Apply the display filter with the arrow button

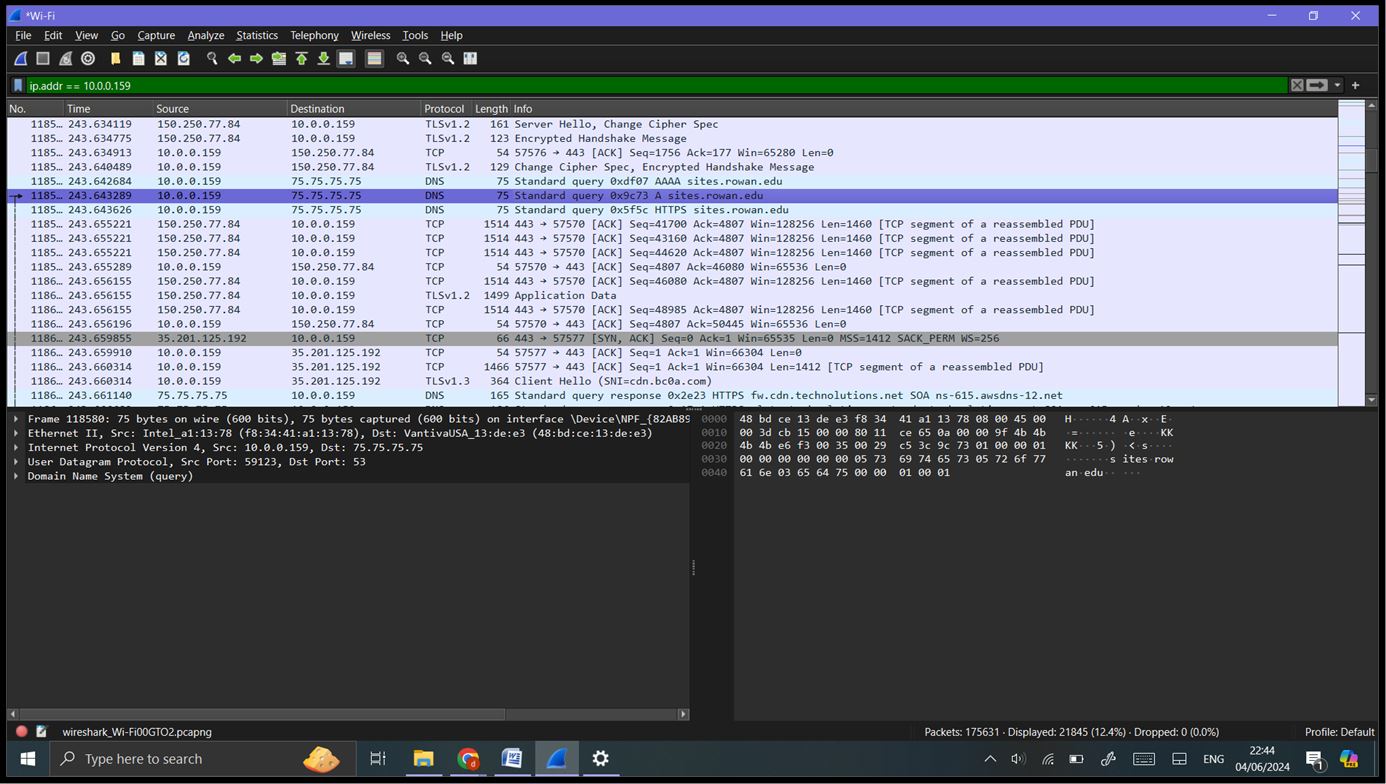click(1316, 85)
